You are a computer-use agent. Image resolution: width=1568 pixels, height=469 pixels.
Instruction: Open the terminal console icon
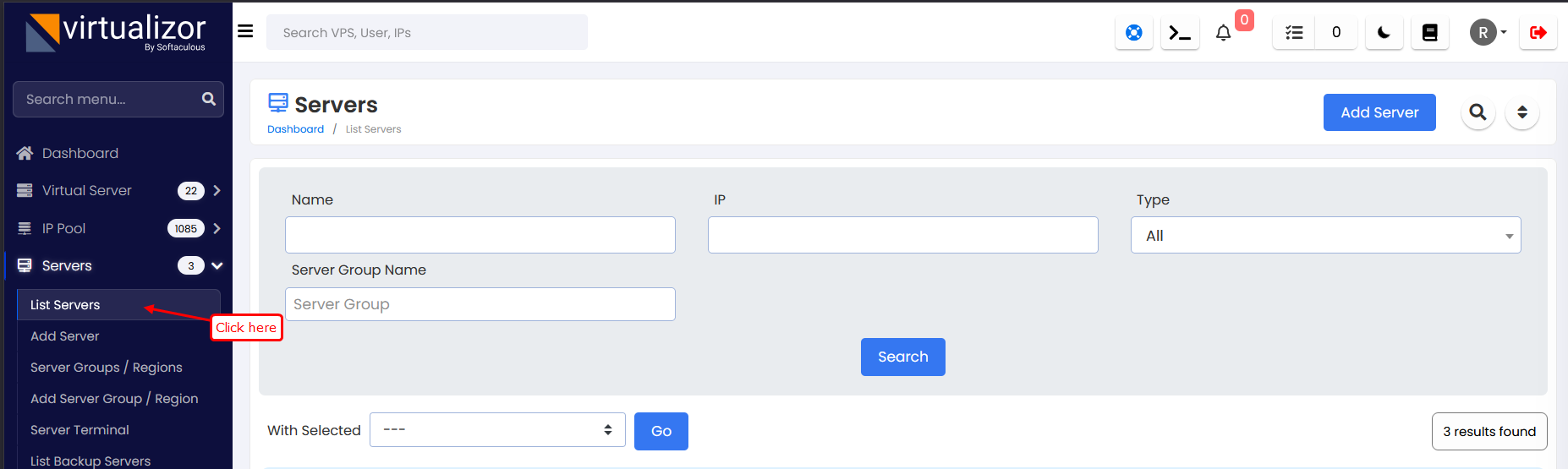coord(1179,33)
